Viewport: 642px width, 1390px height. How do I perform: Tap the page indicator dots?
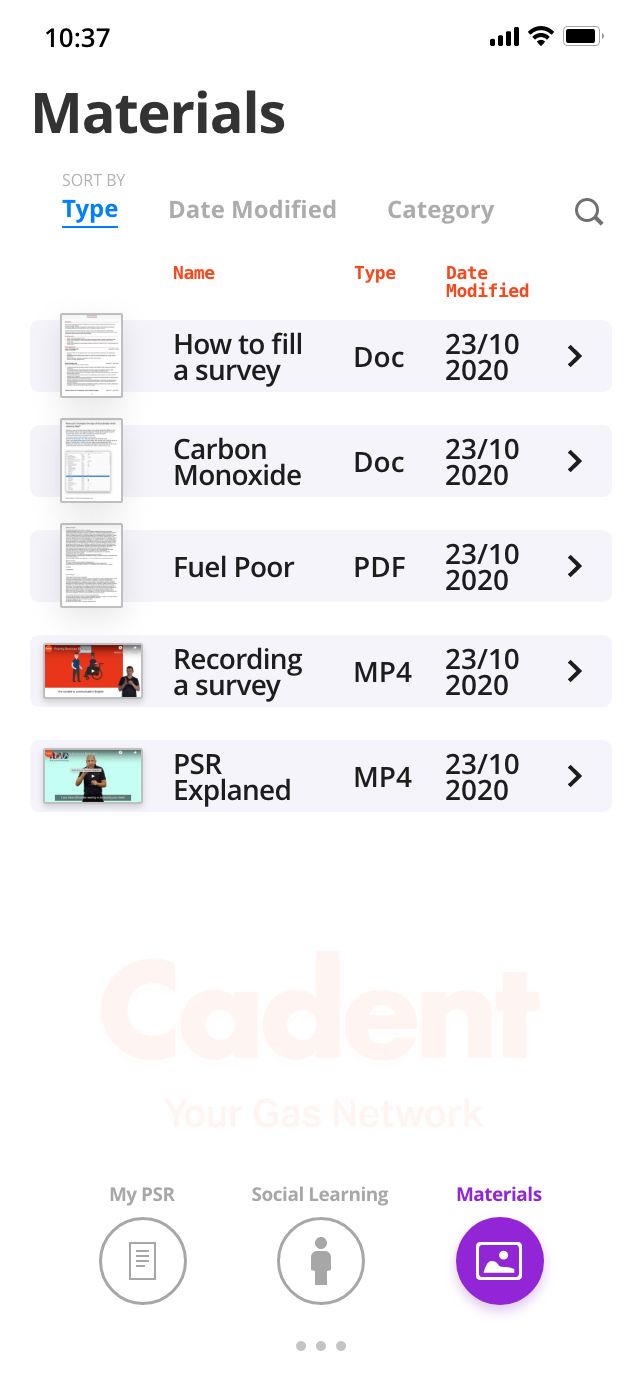tap(320, 1346)
